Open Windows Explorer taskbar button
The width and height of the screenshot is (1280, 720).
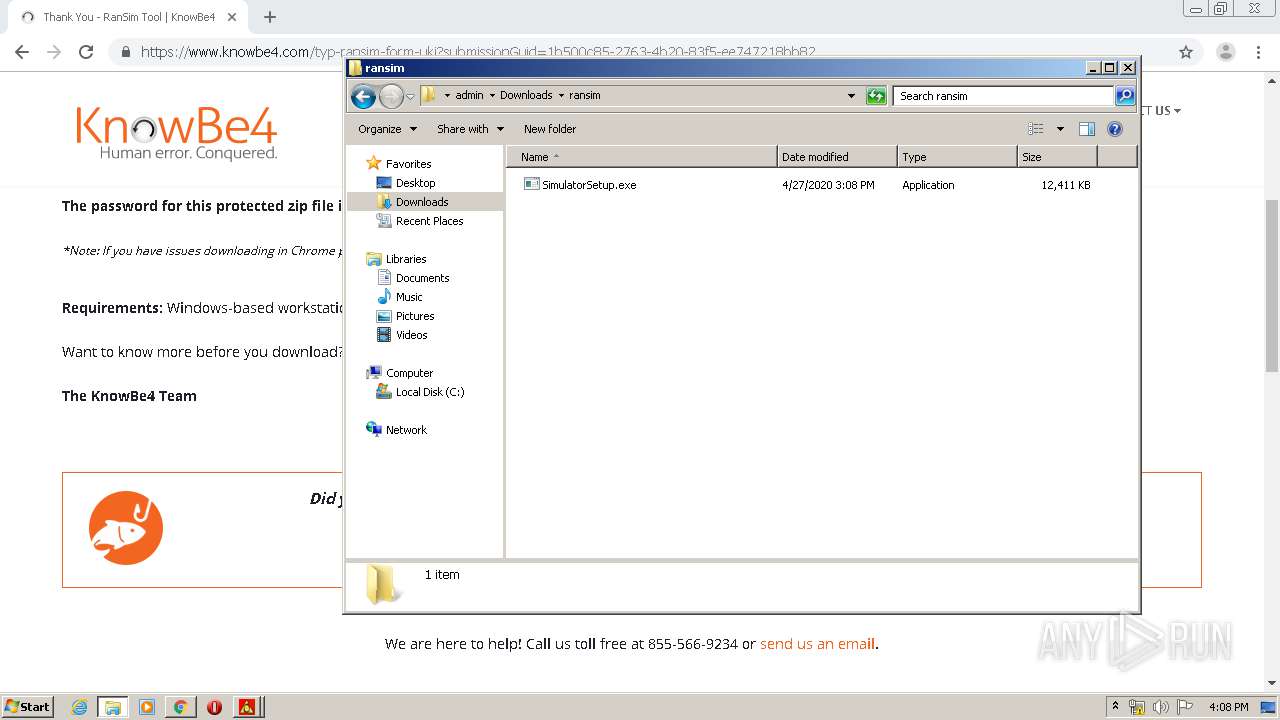pos(113,707)
